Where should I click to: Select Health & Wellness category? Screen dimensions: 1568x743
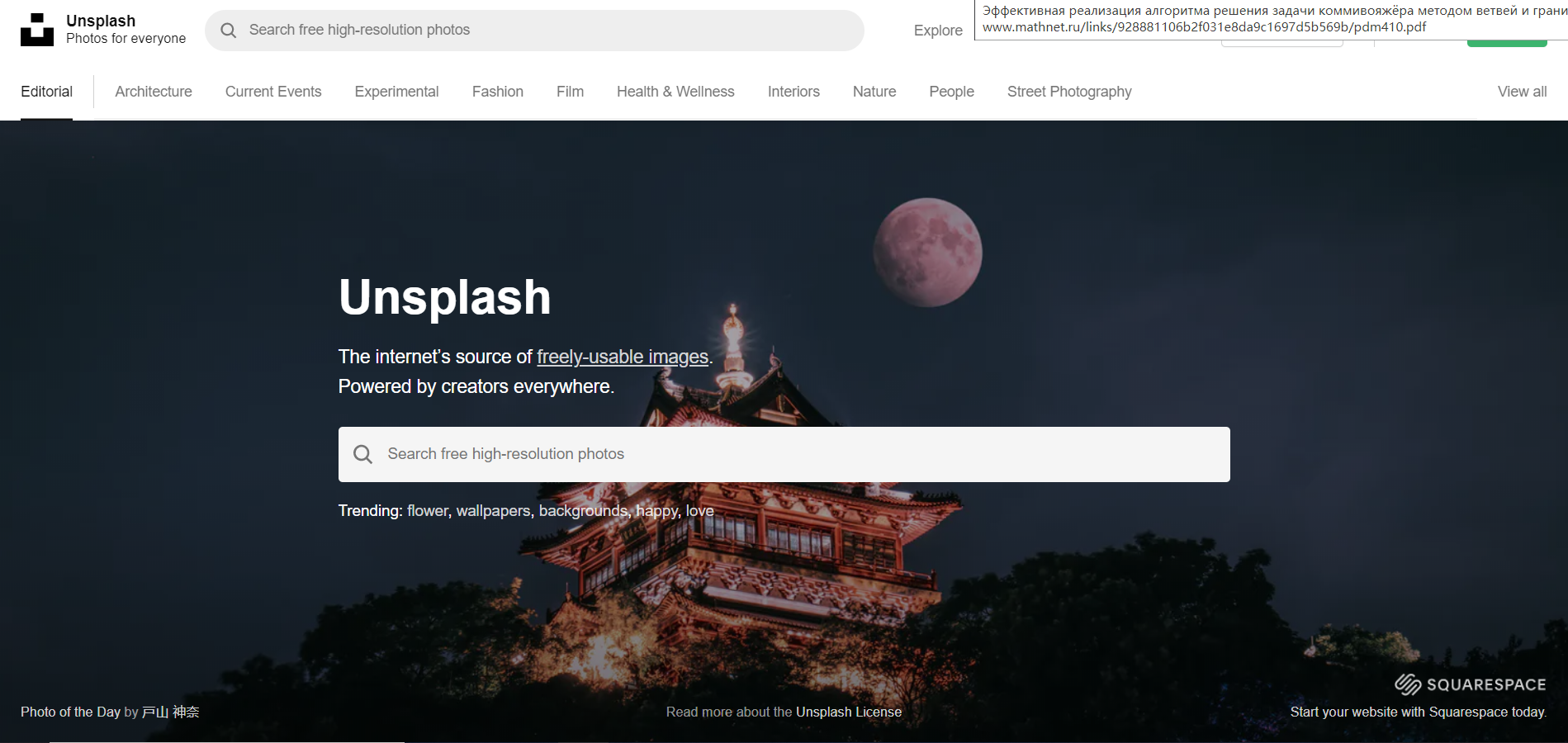pos(675,92)
